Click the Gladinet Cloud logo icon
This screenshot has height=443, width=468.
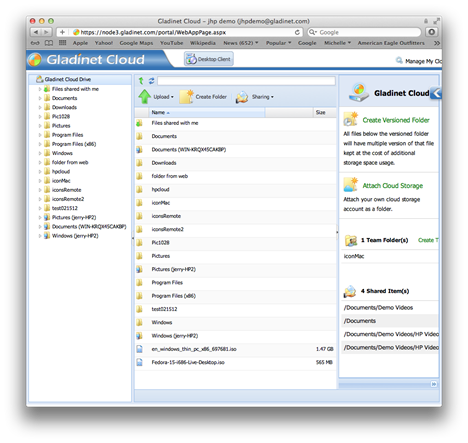[34, 60]
